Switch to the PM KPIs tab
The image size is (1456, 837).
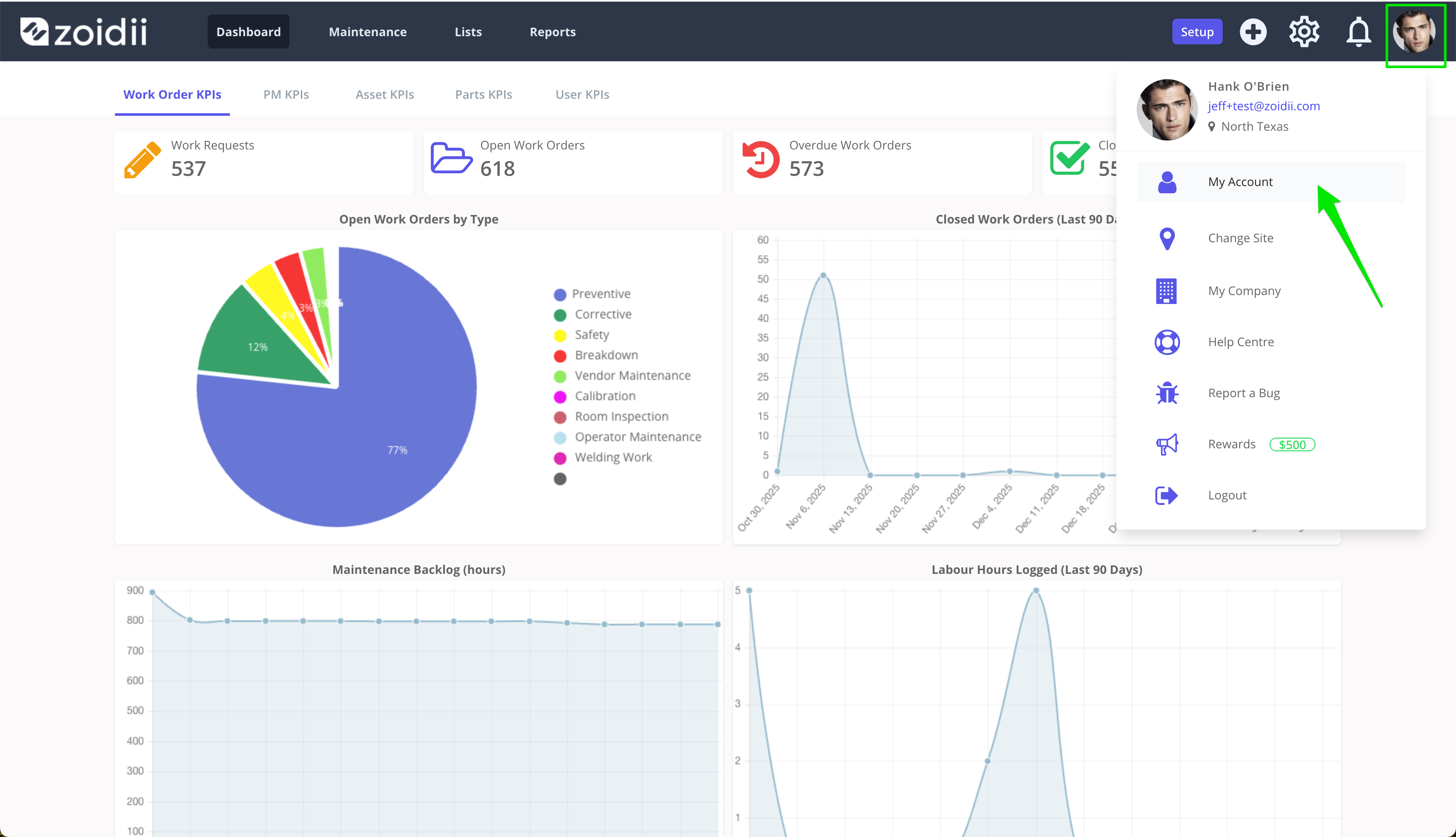pos(286,95)
